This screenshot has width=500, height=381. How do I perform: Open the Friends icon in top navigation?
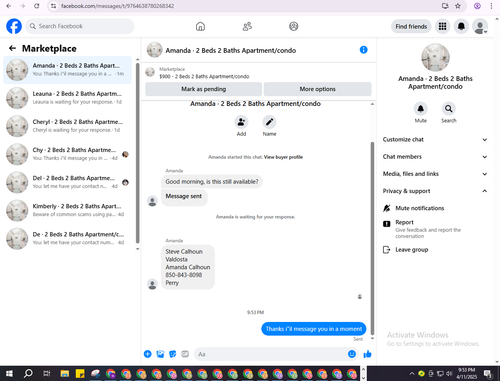click(x=247, y=26)
